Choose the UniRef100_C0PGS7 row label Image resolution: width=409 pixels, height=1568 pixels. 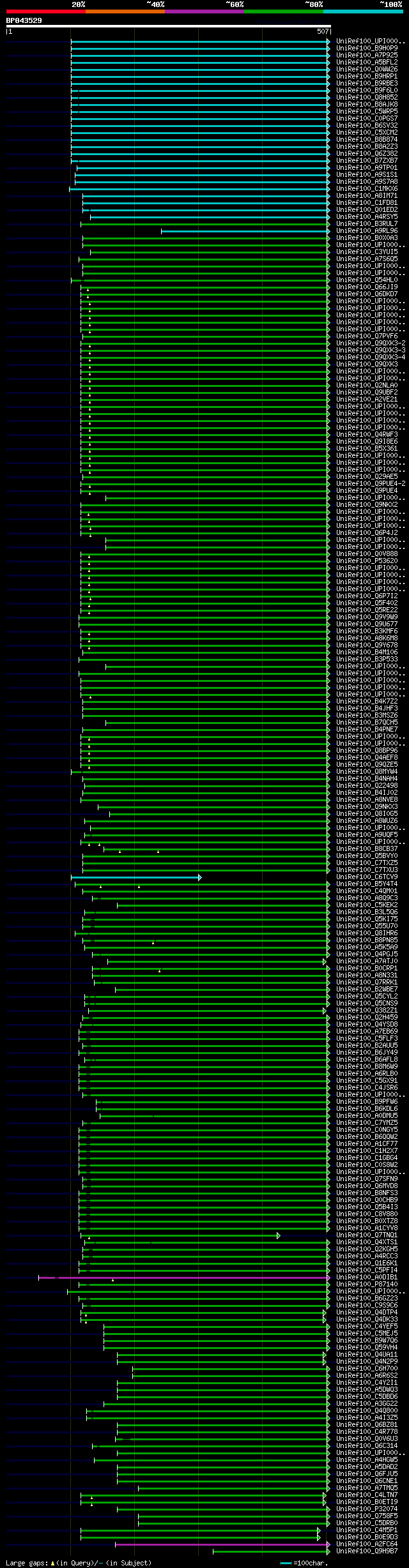(367, 118)
